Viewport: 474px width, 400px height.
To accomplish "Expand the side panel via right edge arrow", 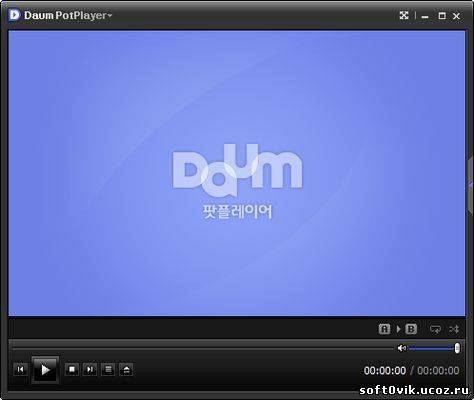I will 471,185.
